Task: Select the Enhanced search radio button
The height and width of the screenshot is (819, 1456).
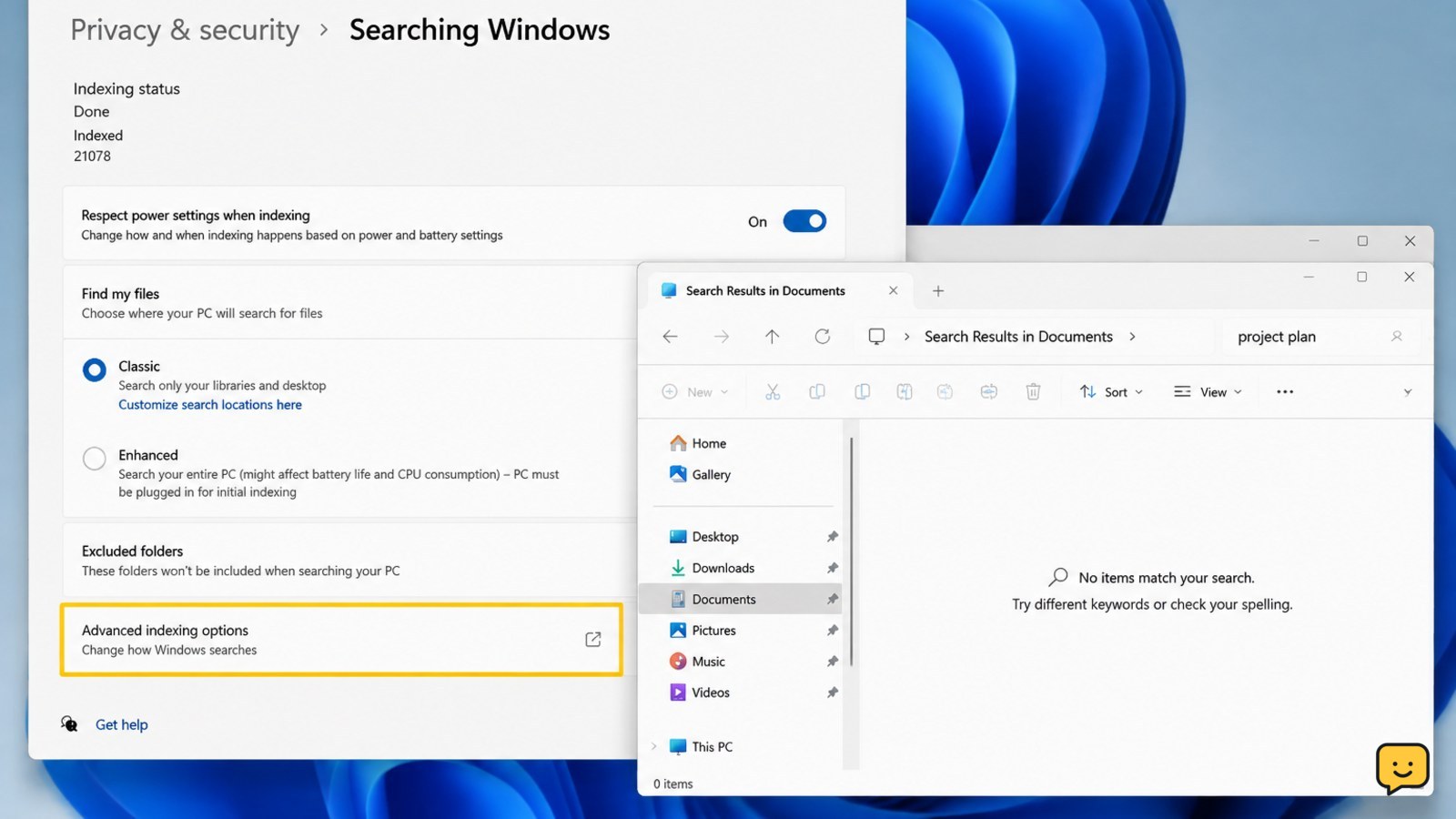Action: [95, 458]
